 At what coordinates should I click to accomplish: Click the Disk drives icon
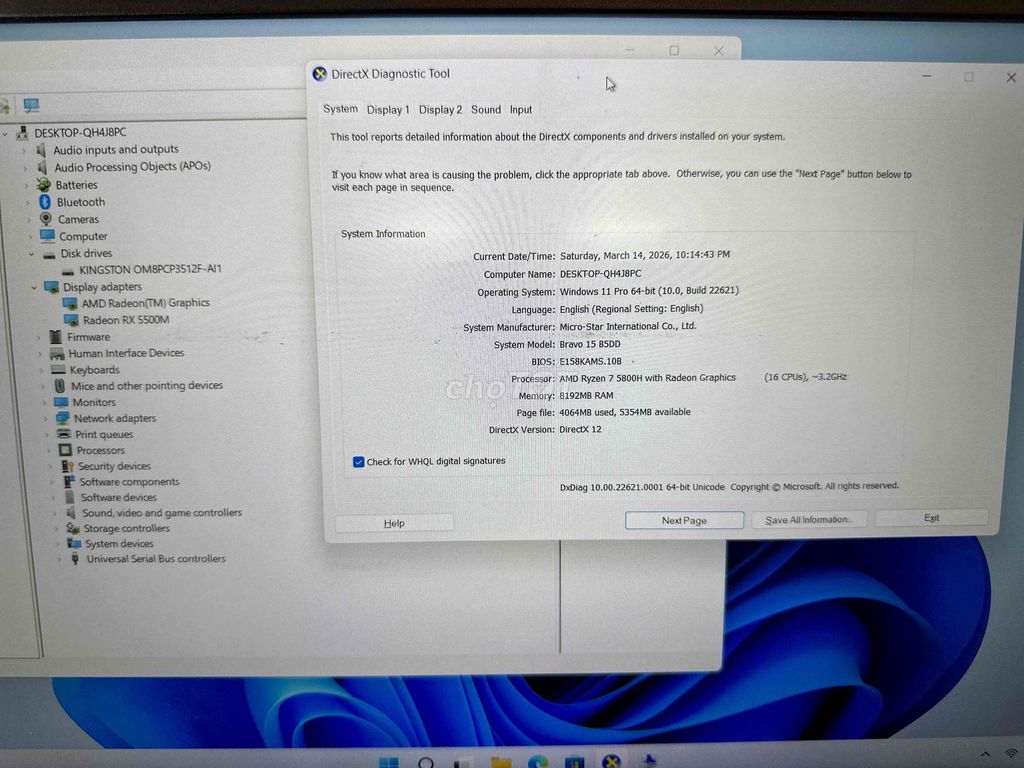(49, 254)
